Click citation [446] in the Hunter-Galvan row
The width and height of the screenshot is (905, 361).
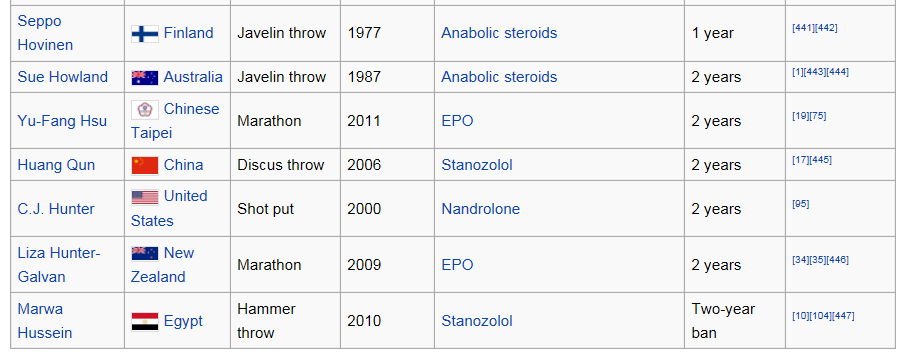[x=837, y=260]
